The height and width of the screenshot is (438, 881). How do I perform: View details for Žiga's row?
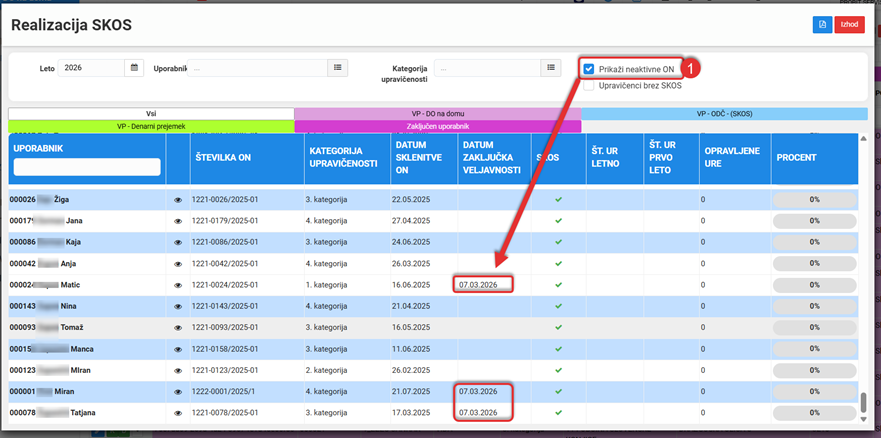click(x=178, y=200)
